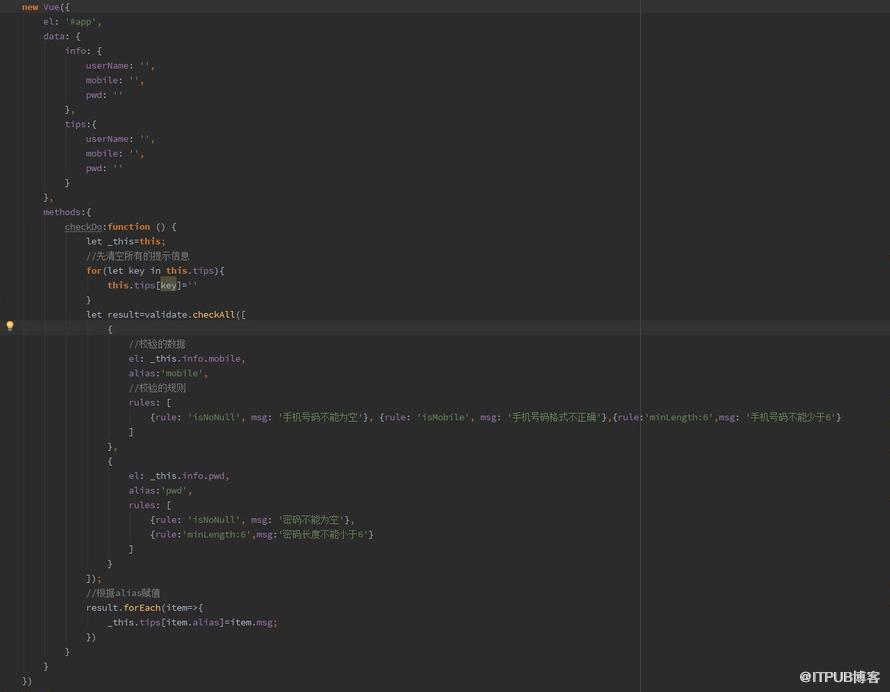This screenshot has width=890, height=692.
Task: Click mobile property inside the info object
Action: pyautogui.click(x=102, y=81)
